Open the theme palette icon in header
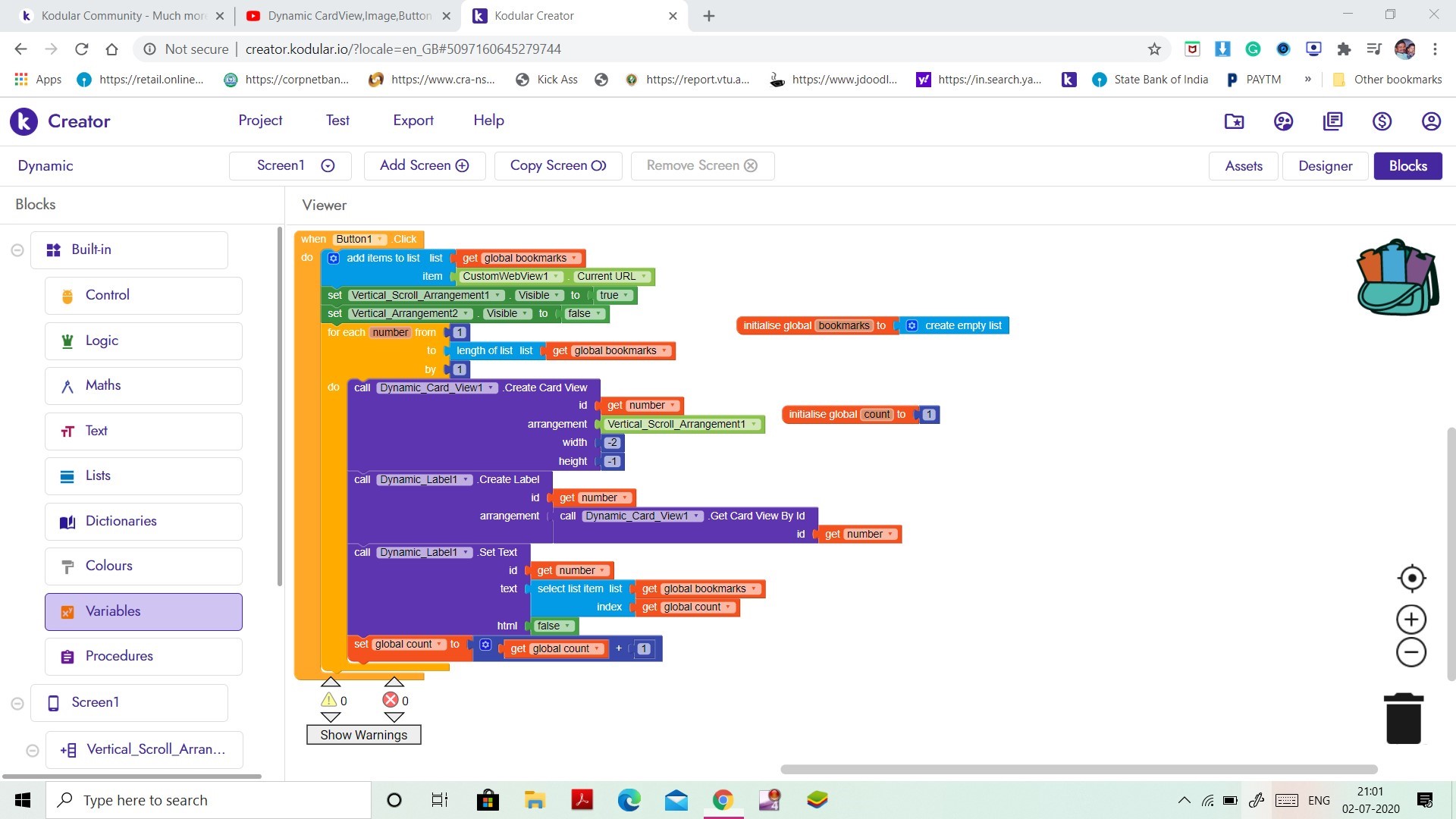The height and width of the screenshot is (819, 1456). (1283, 121)
